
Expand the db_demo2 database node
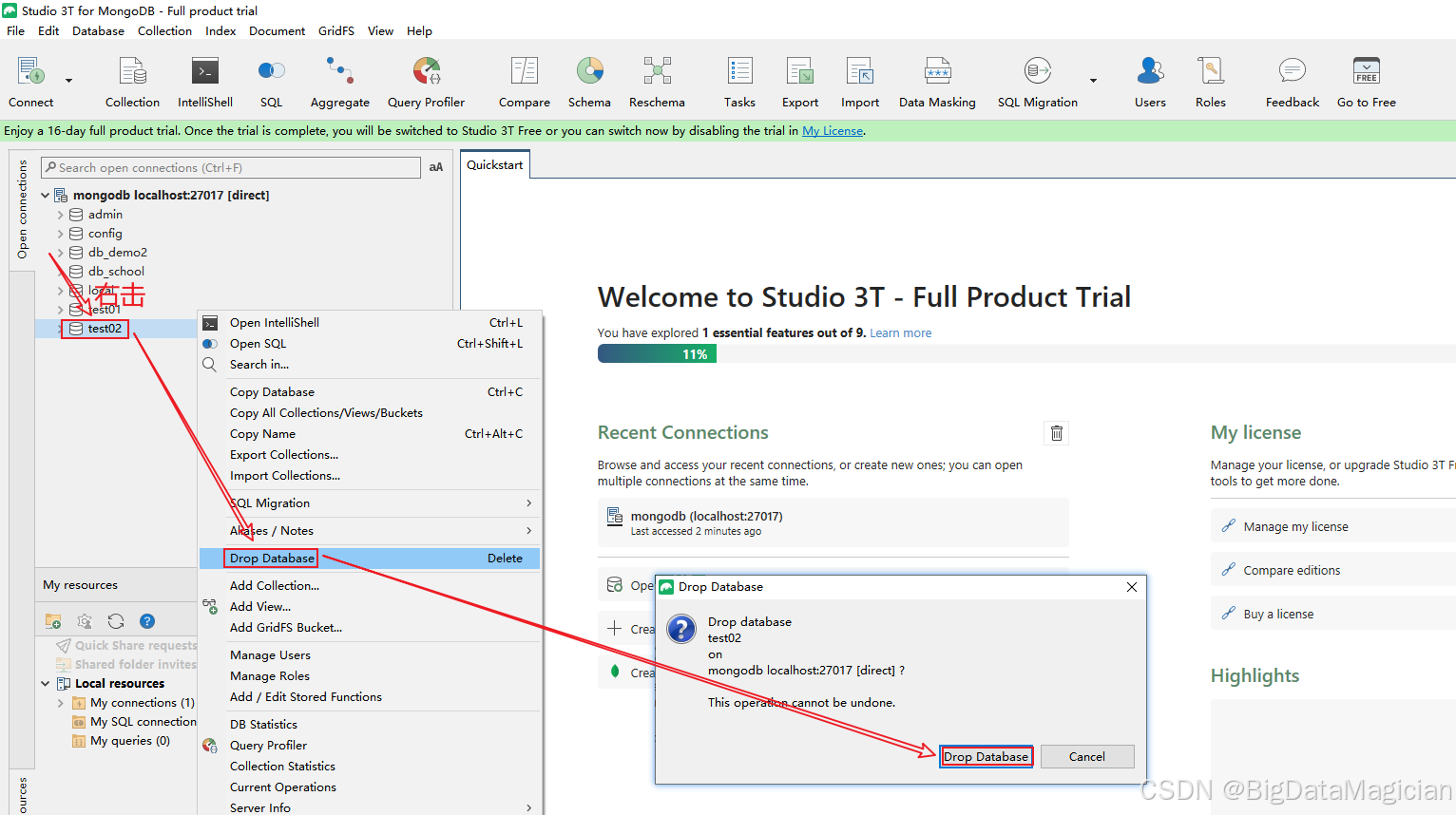coord(60,253)
